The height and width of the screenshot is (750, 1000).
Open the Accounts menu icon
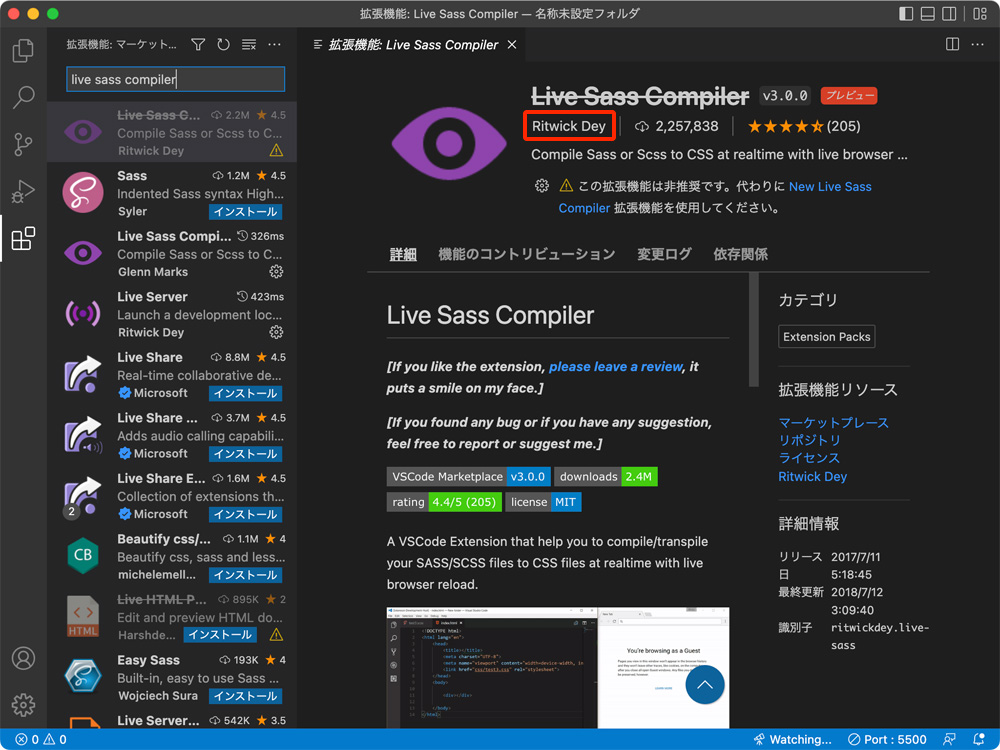pos(23,658)
